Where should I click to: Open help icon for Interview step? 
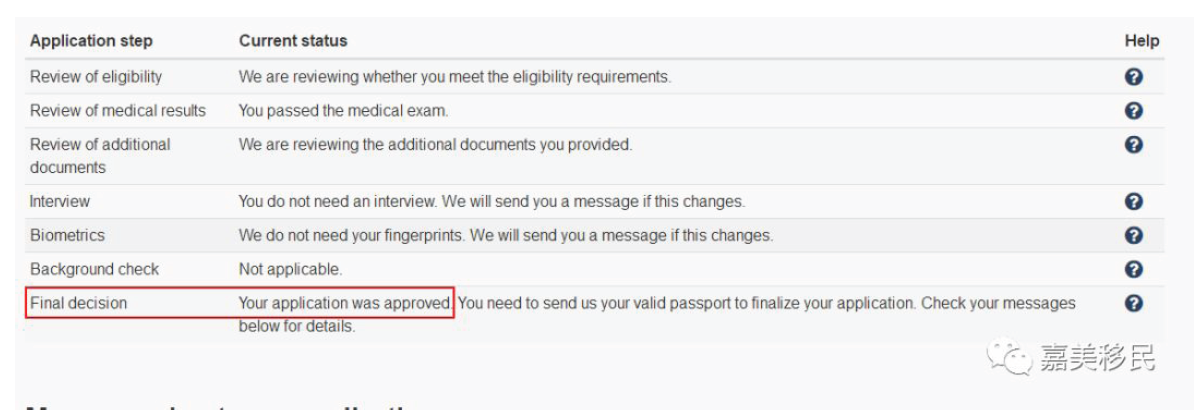tap(1134, 202)
